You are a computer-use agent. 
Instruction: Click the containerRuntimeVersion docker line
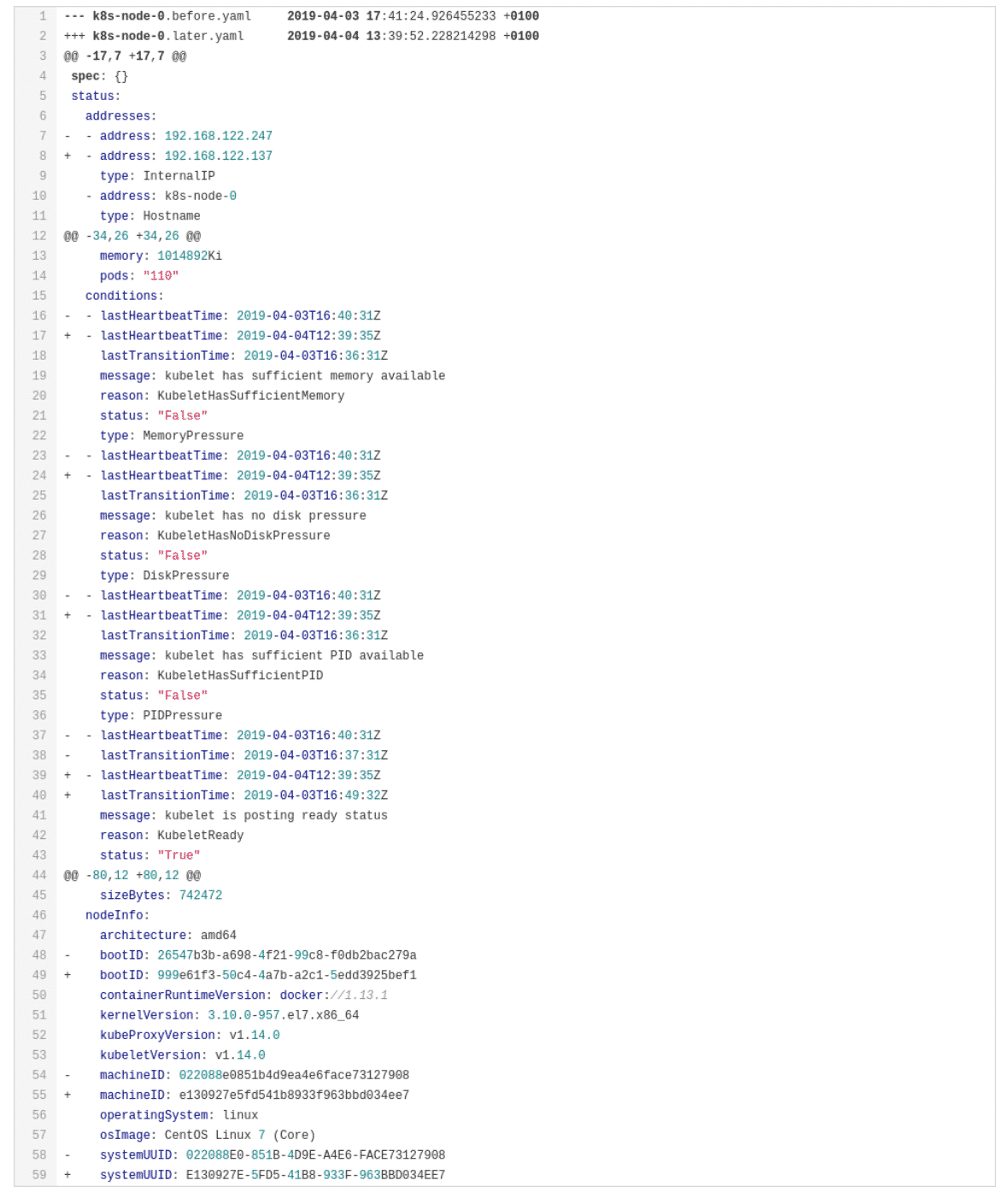(x=243, y=995)
